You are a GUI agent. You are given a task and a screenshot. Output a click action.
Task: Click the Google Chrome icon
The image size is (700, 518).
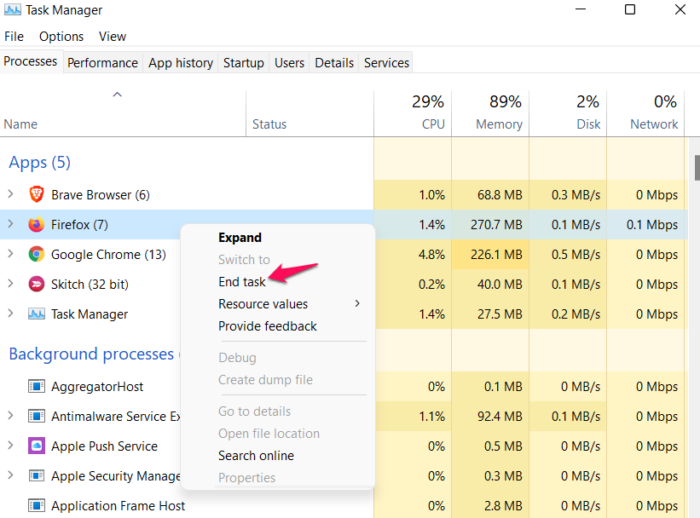click(x=37, y=255)
